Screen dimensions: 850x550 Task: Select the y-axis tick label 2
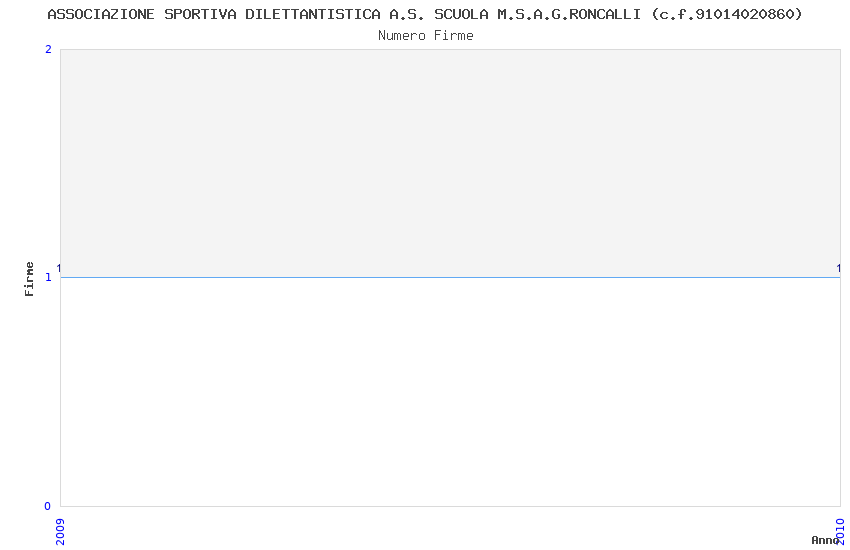[48, 49]
